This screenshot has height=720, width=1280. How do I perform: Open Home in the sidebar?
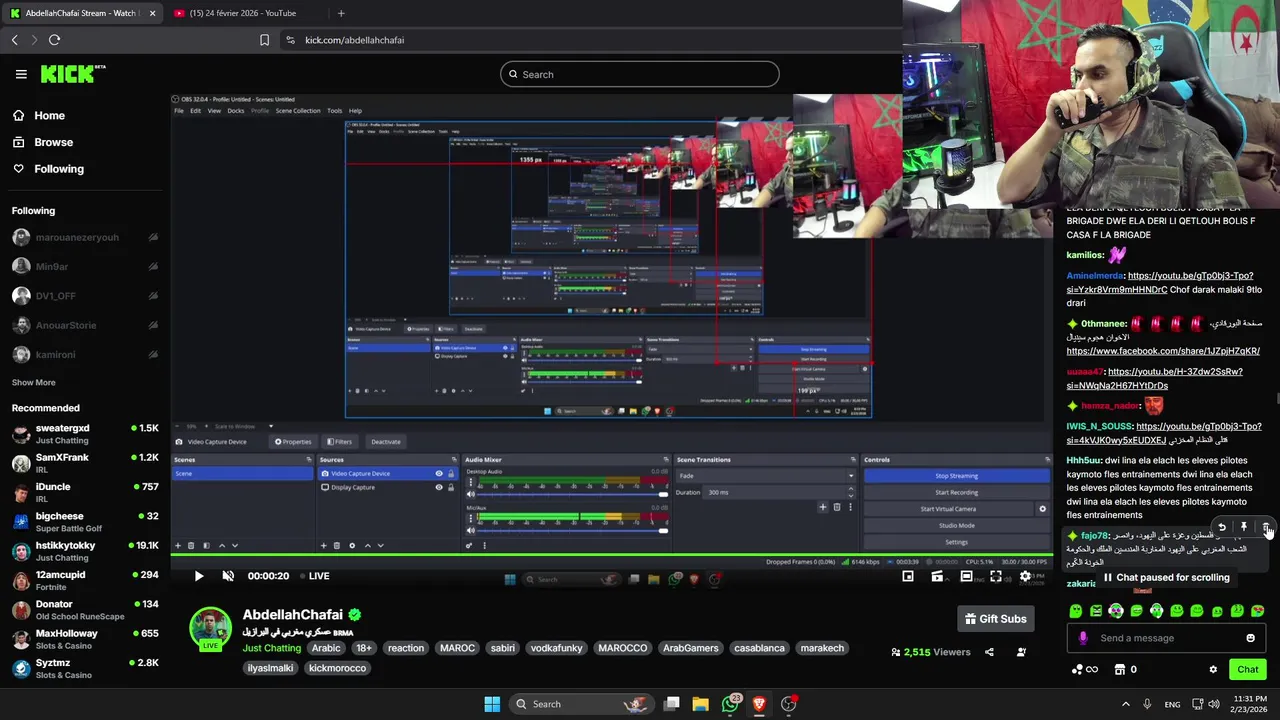point(49,115)
